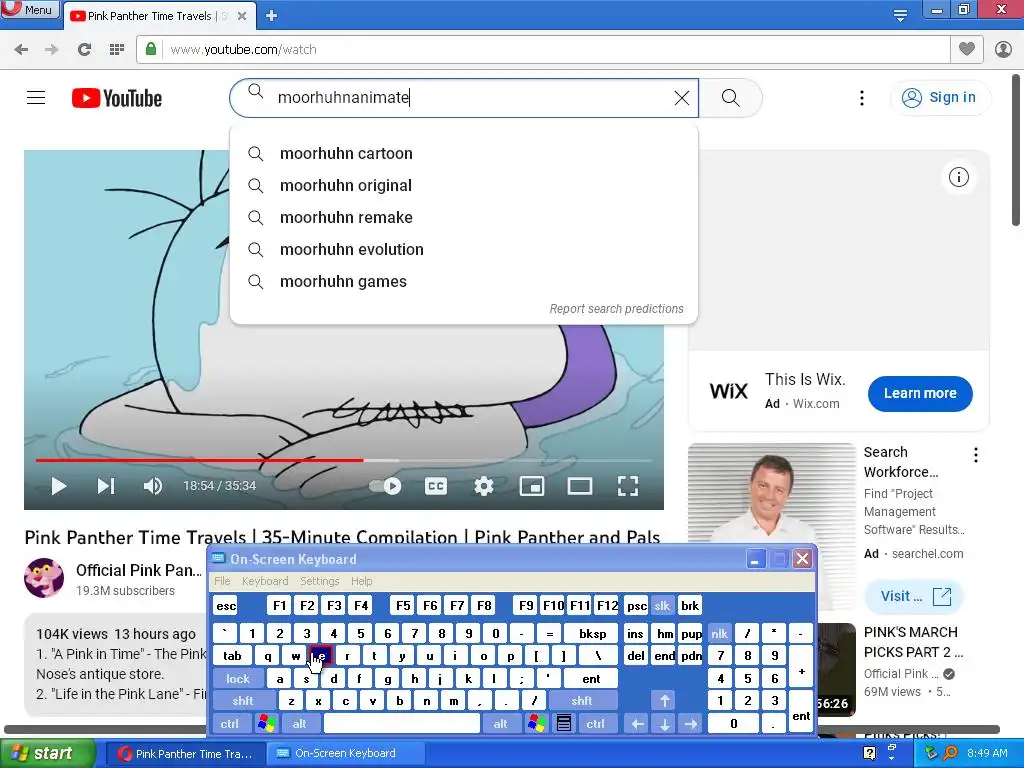Choose suggestion moorhuhn remake
The width and height of the screenshot is (1024, 768).
(x=464, y=217)
